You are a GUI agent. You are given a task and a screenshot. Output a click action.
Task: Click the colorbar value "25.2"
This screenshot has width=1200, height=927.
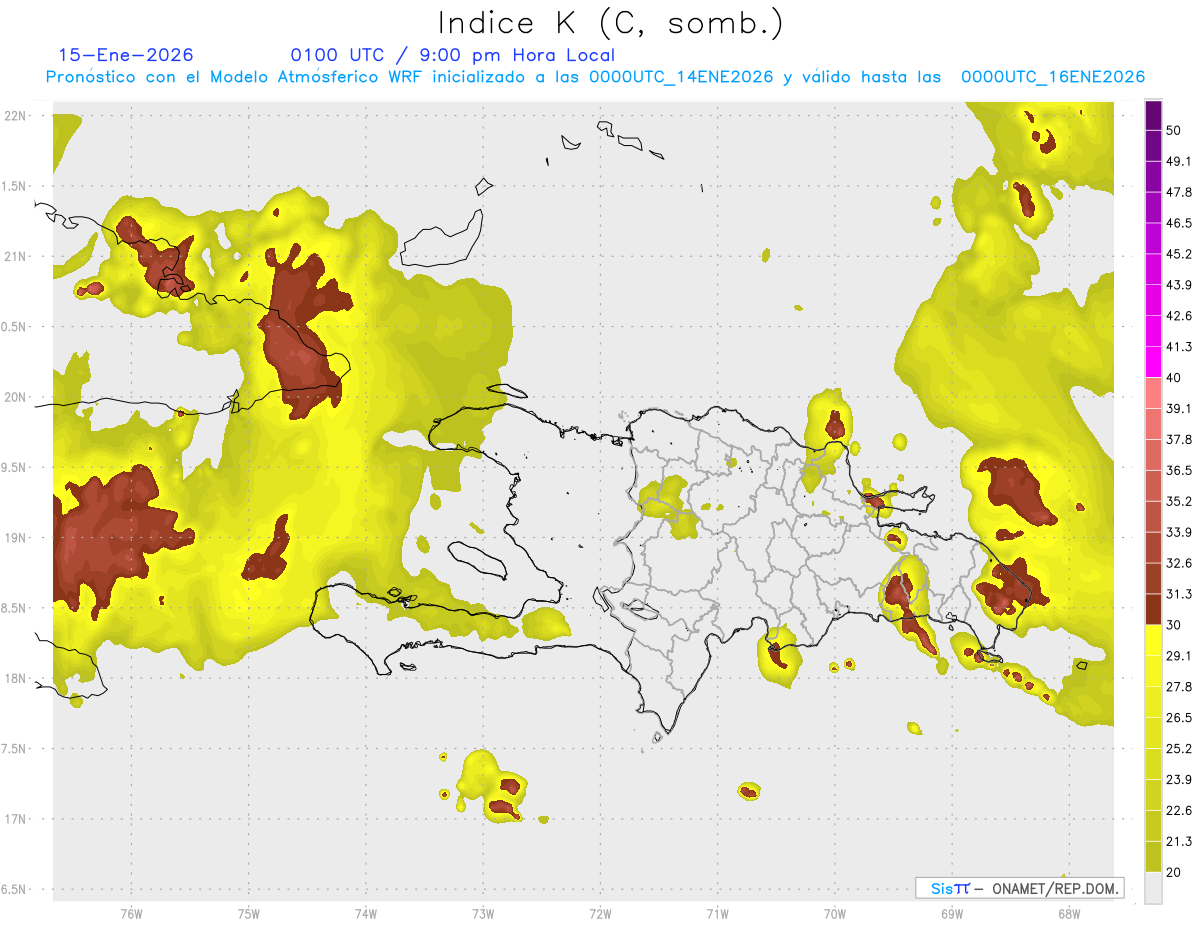coord(1179,749)
